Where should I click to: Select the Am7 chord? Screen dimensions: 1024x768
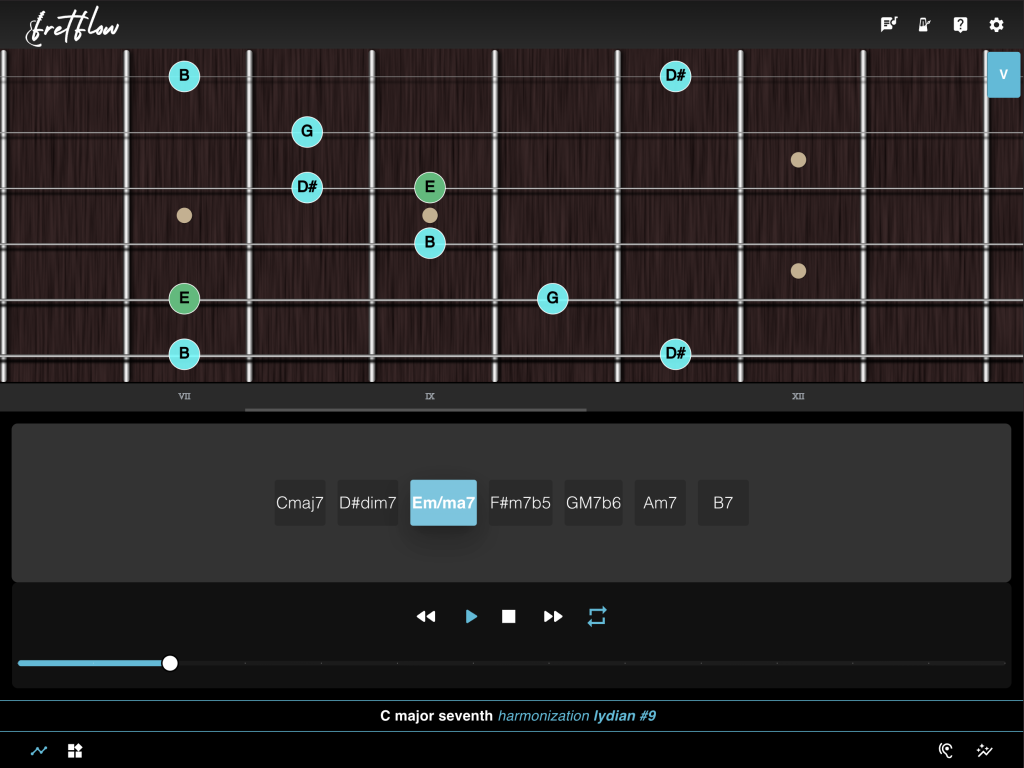coord(660,503)
